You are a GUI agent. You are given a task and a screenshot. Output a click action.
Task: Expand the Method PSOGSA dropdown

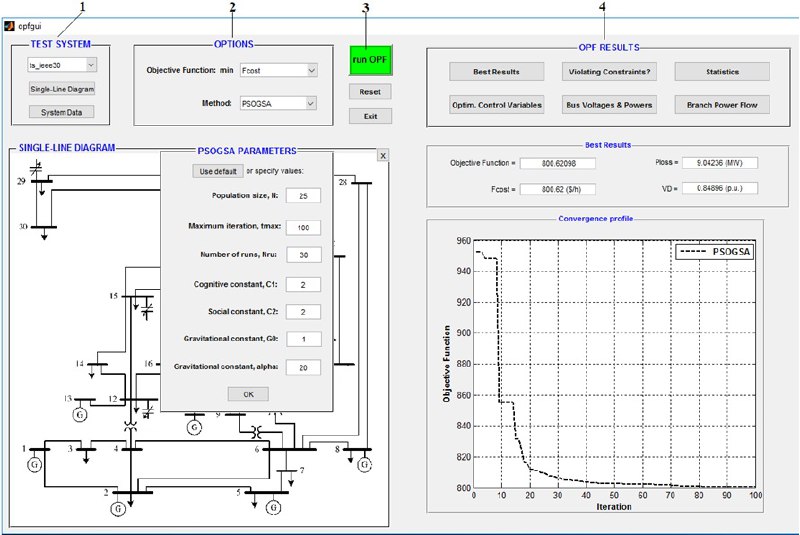(x=279, y=104)
